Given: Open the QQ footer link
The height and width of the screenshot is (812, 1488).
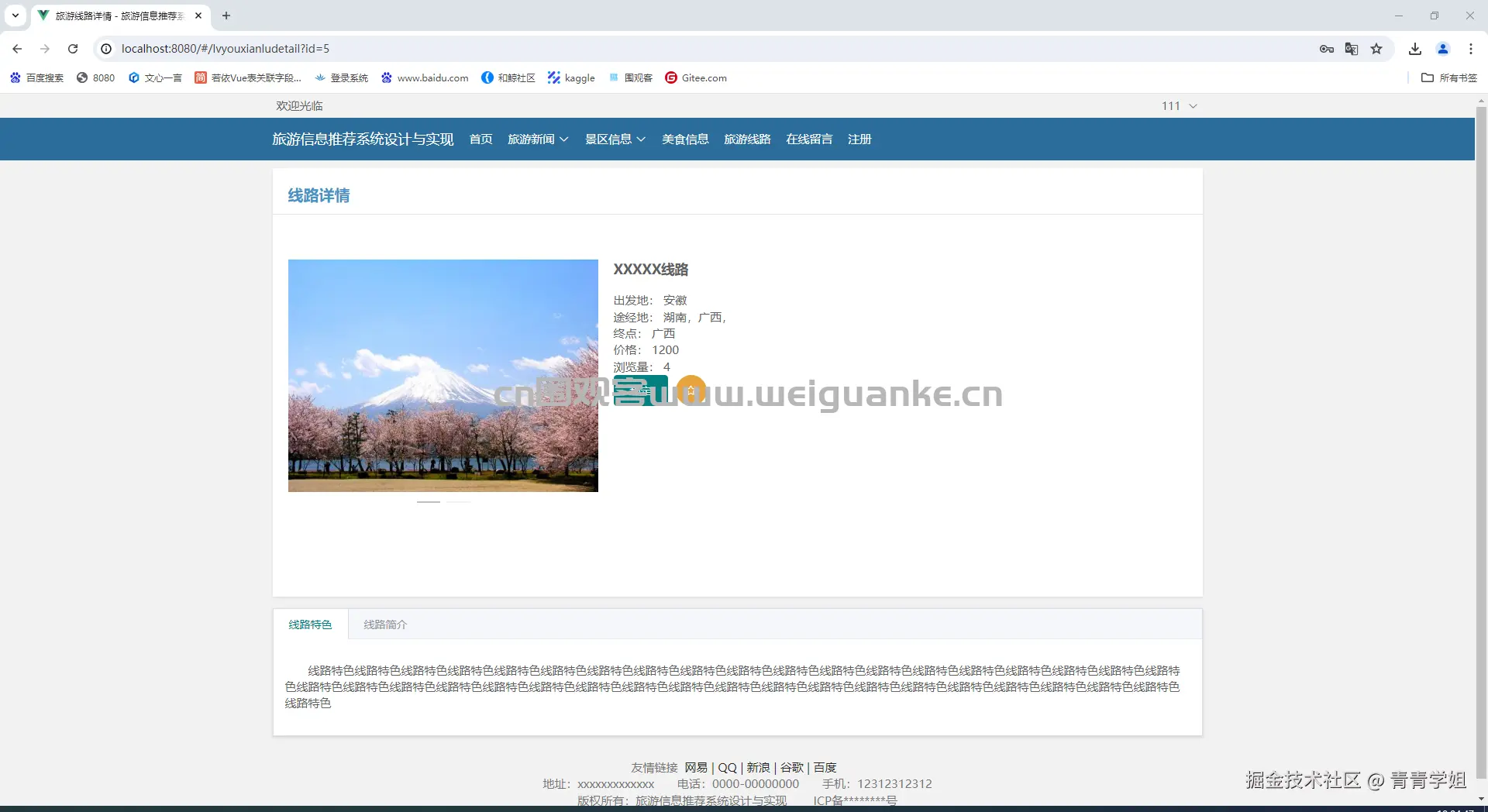Looking at the screenshot, I should tap(727, 768).
